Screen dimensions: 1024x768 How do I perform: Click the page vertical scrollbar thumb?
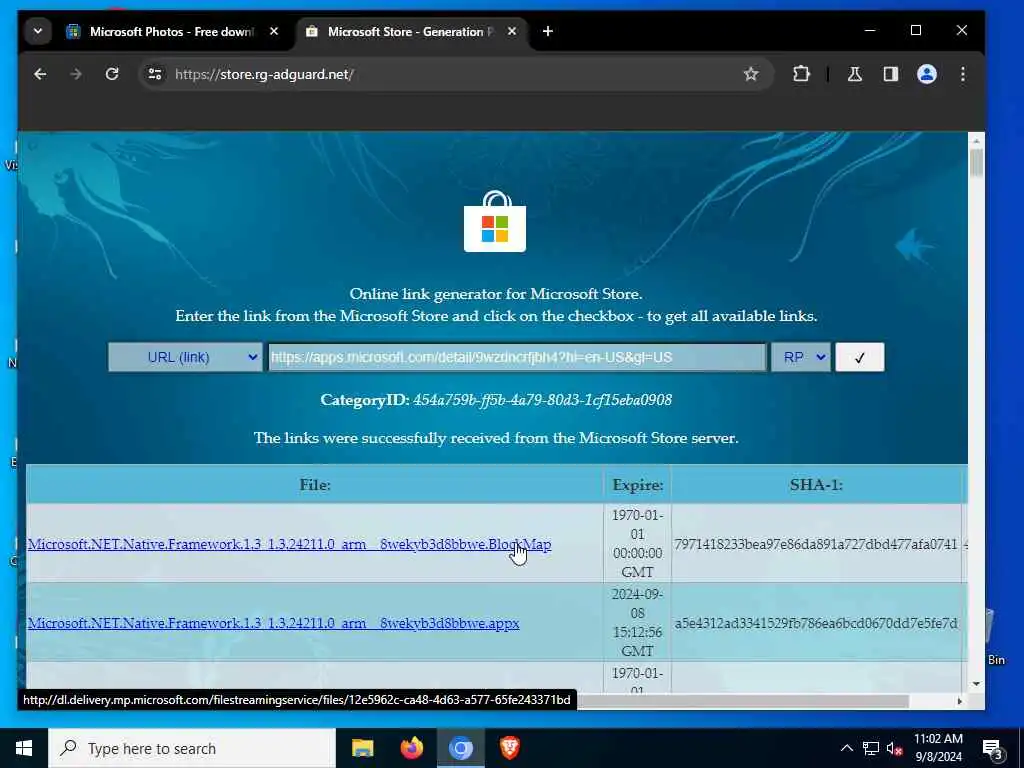click(x=976, y=163)
